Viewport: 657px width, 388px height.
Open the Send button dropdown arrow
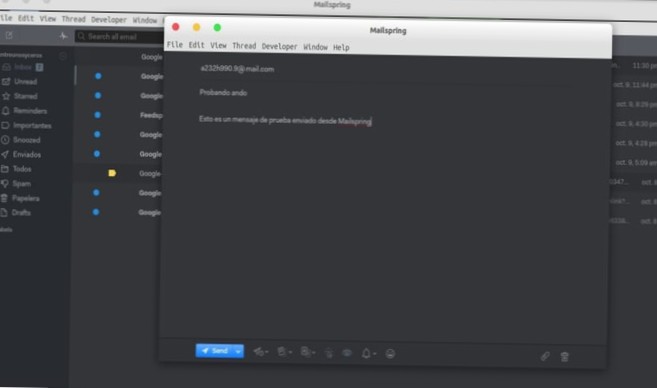point(238,351)
